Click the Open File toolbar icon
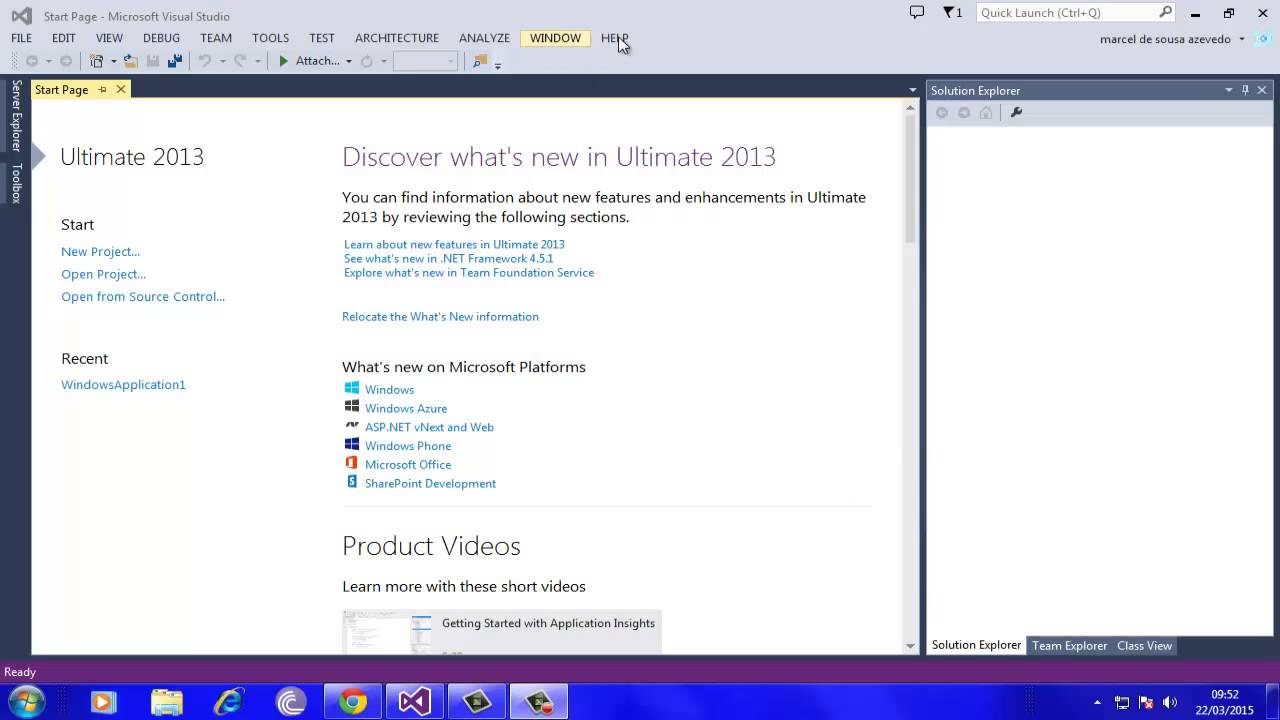 [x=131, y=61]
